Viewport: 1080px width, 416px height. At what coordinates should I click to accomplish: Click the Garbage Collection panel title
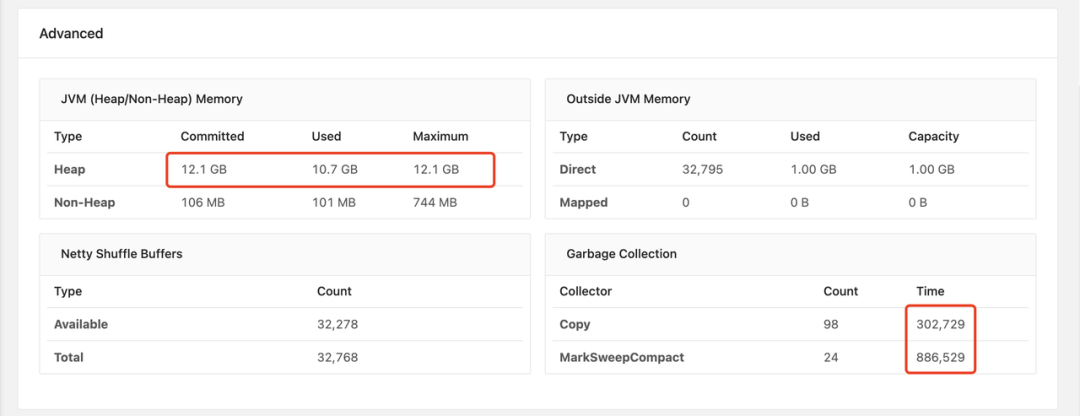(621, 254)
